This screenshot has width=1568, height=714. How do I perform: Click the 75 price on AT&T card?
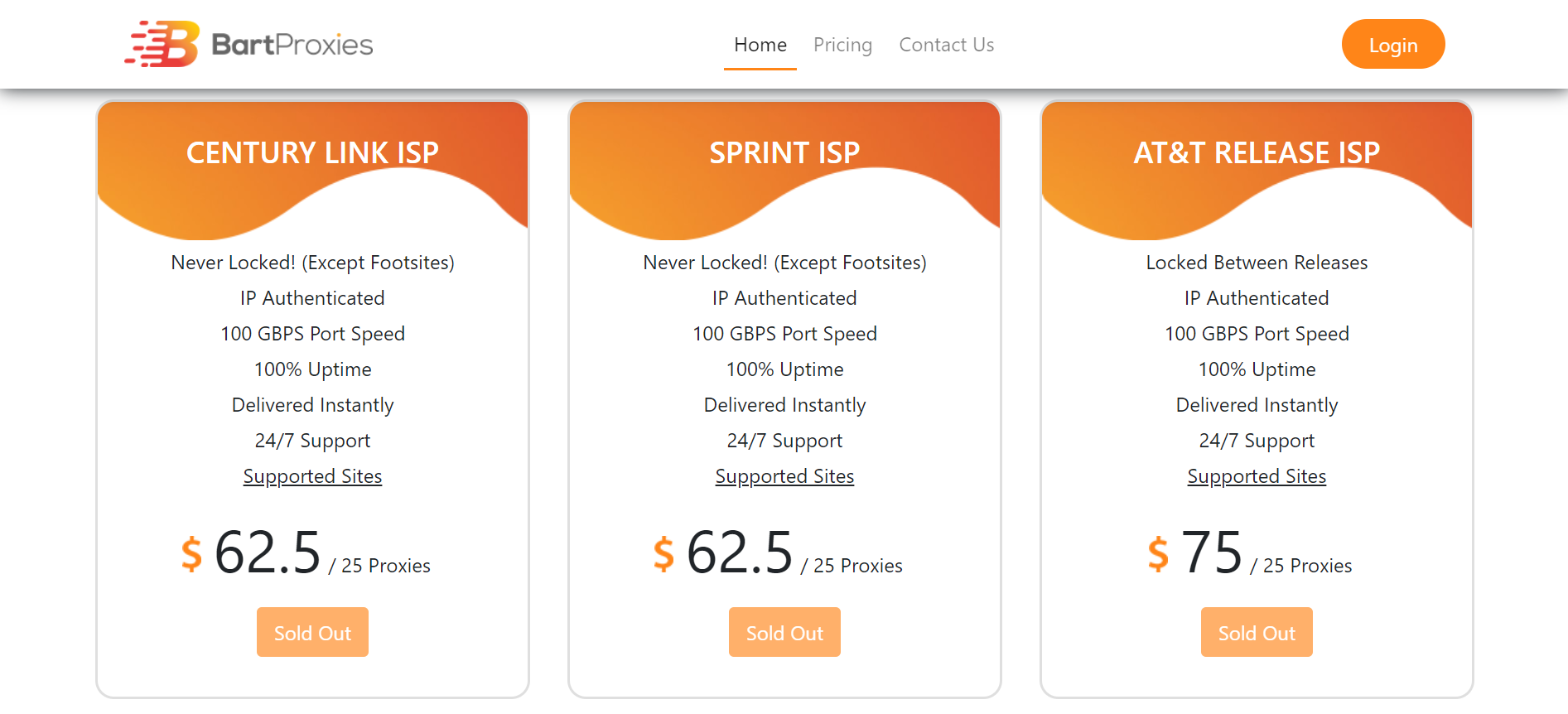1212,552
